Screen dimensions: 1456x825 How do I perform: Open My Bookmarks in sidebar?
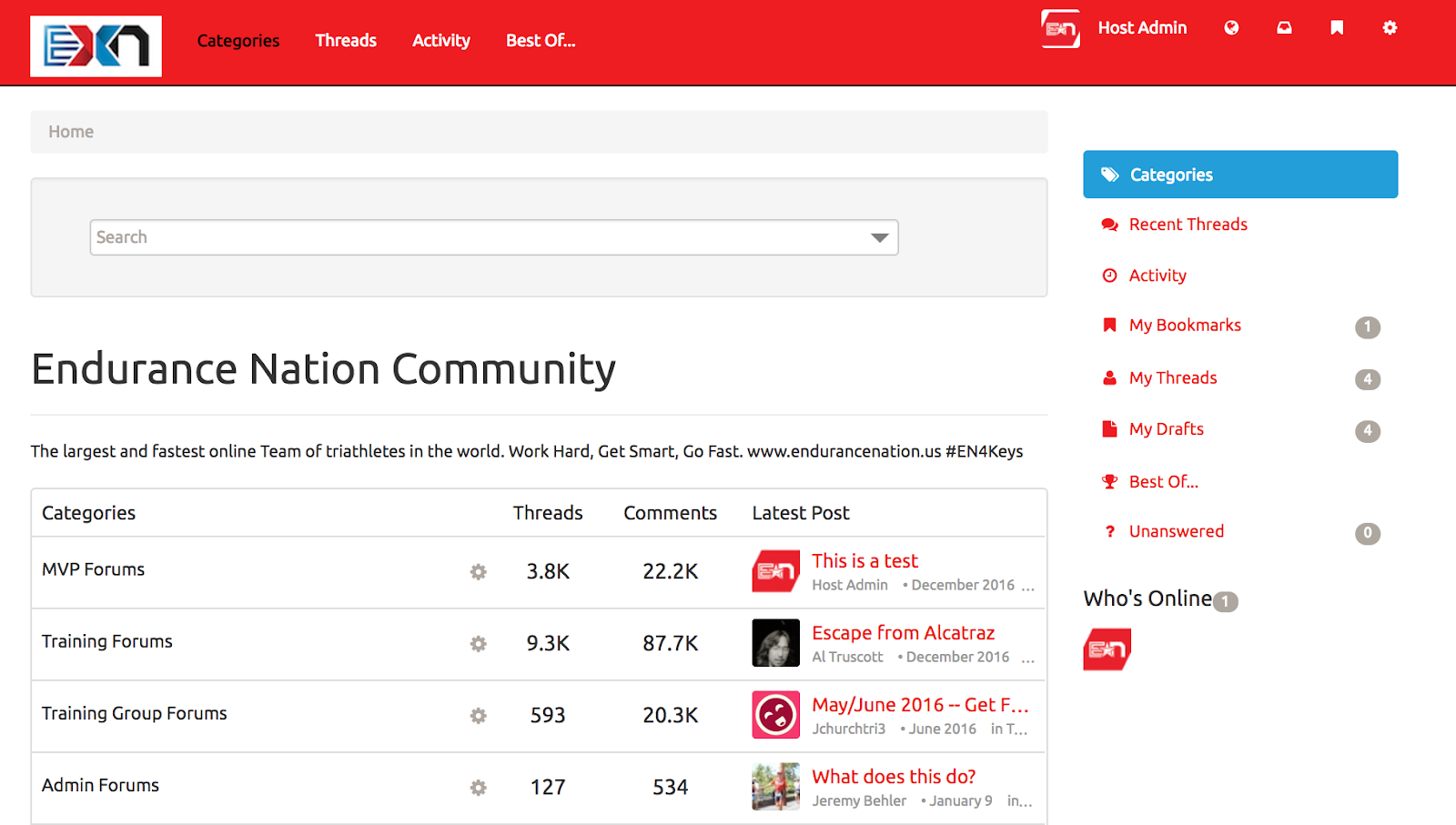(1185, 326)
